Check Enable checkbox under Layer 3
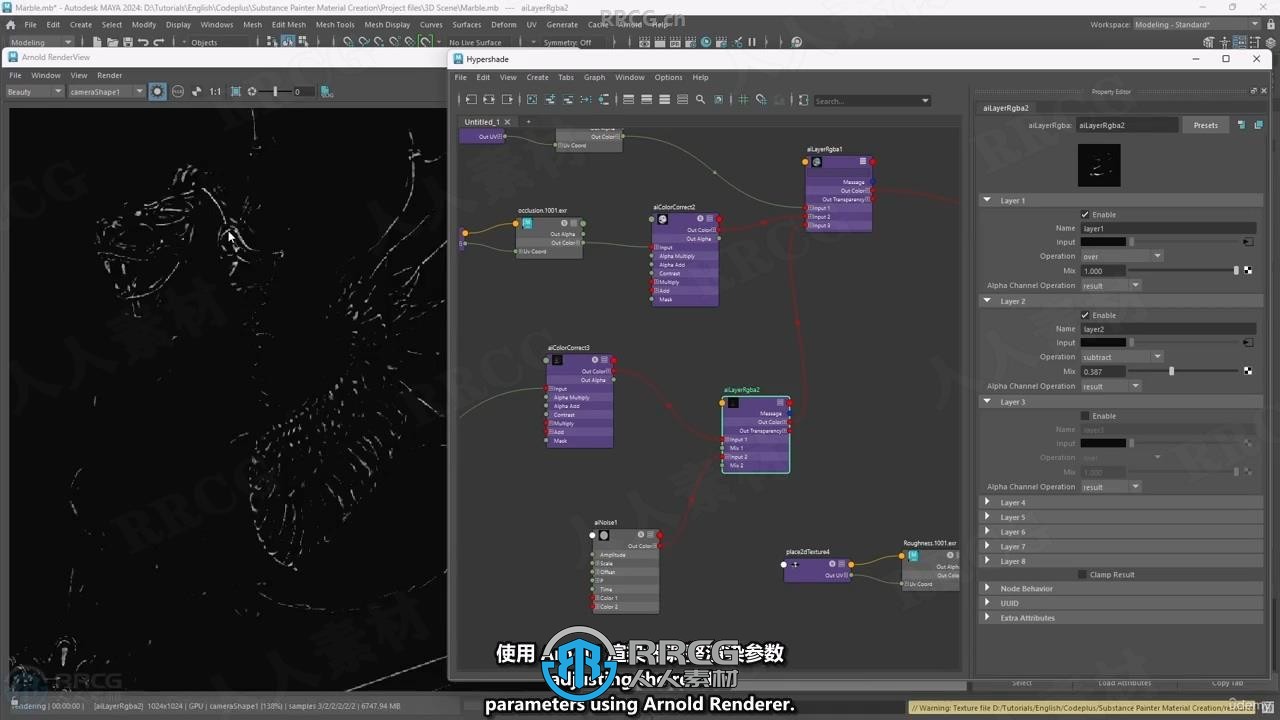 tap(1085, 416)
